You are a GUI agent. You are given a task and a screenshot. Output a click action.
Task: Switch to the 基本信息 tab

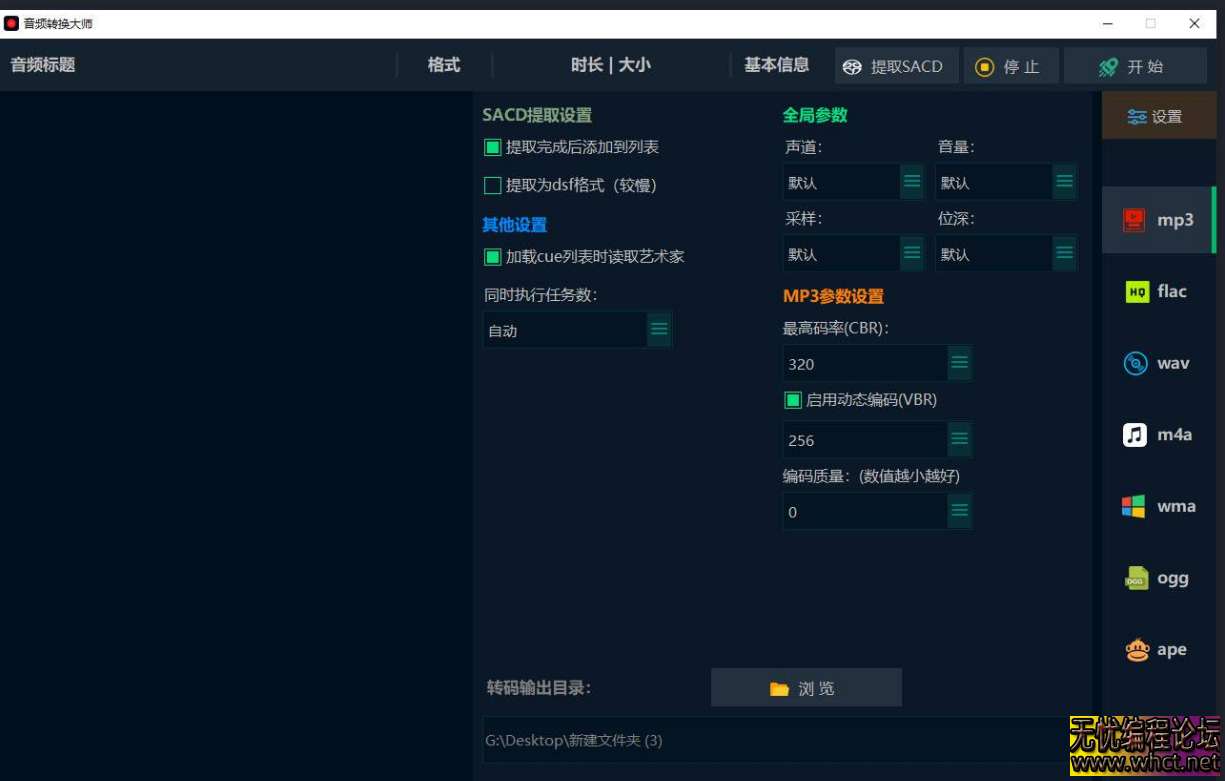pos(777,65)
